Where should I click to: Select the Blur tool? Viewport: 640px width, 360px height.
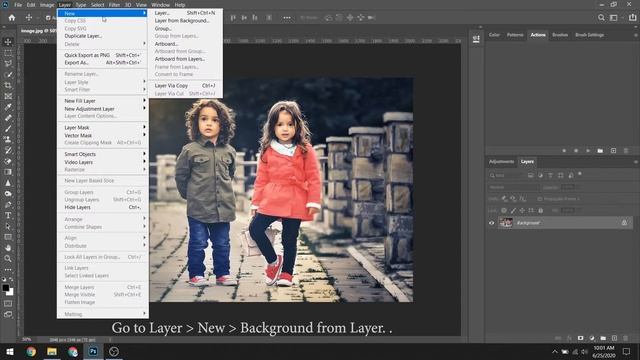pyautogui.click(x=8, y=183)
